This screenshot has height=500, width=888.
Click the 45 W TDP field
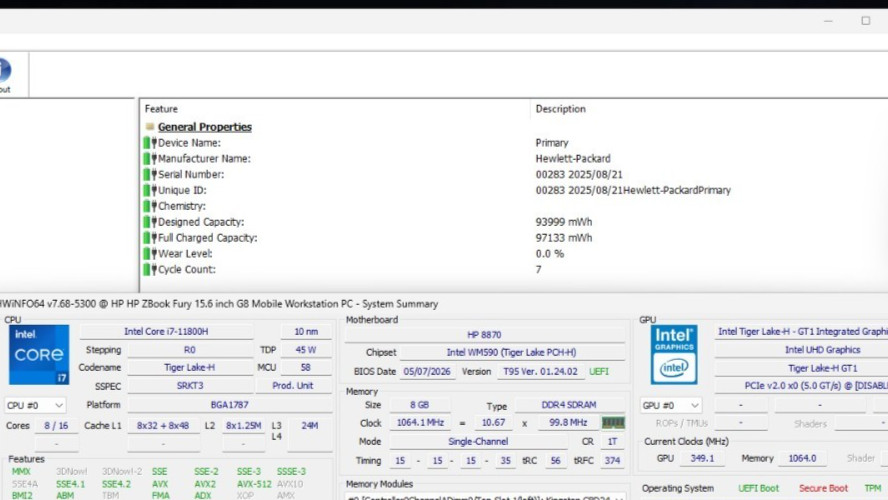coord(306,350)
